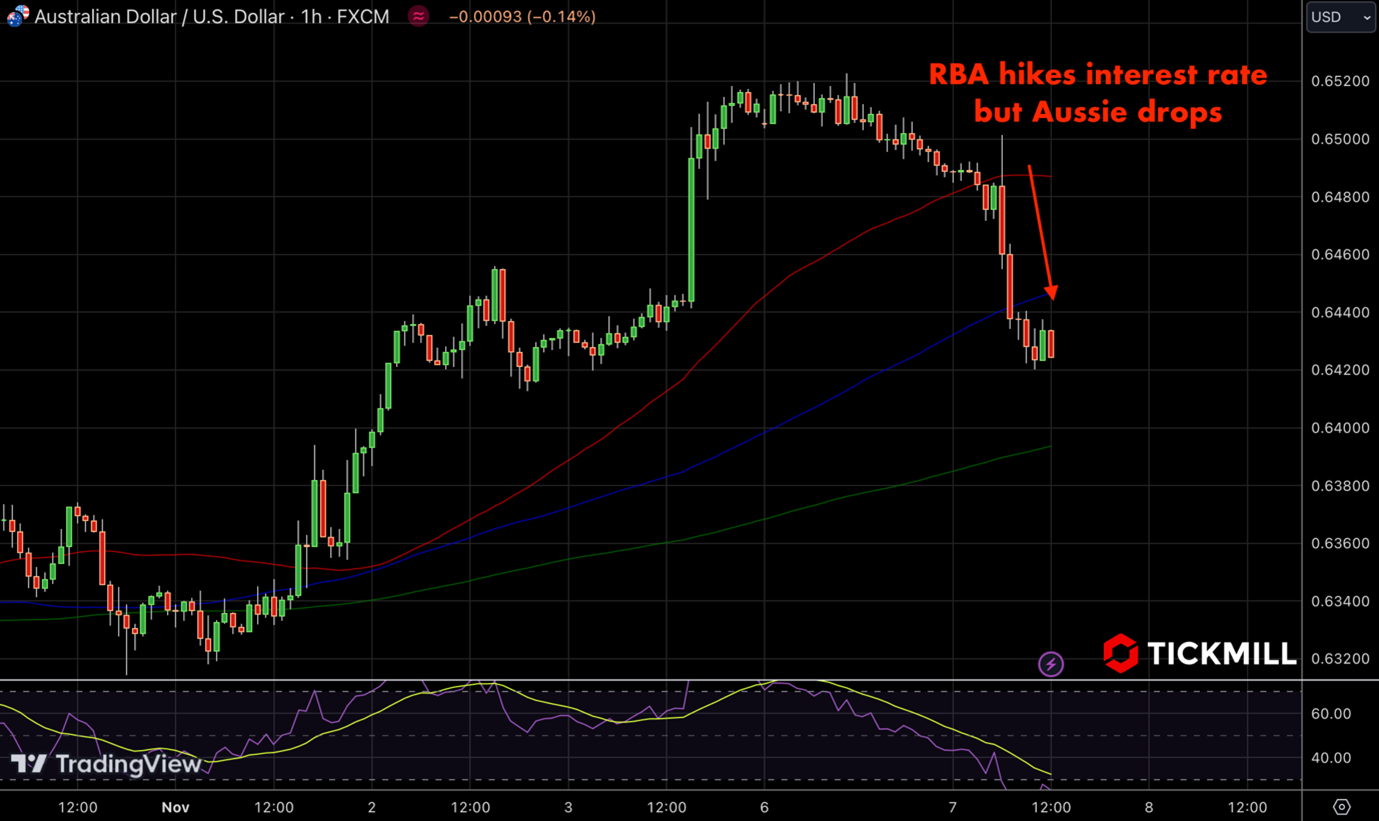Screen dimensions: 1379x821
Task: Click the 0.64400 price axis label
Action: (x=1340, y=313)
